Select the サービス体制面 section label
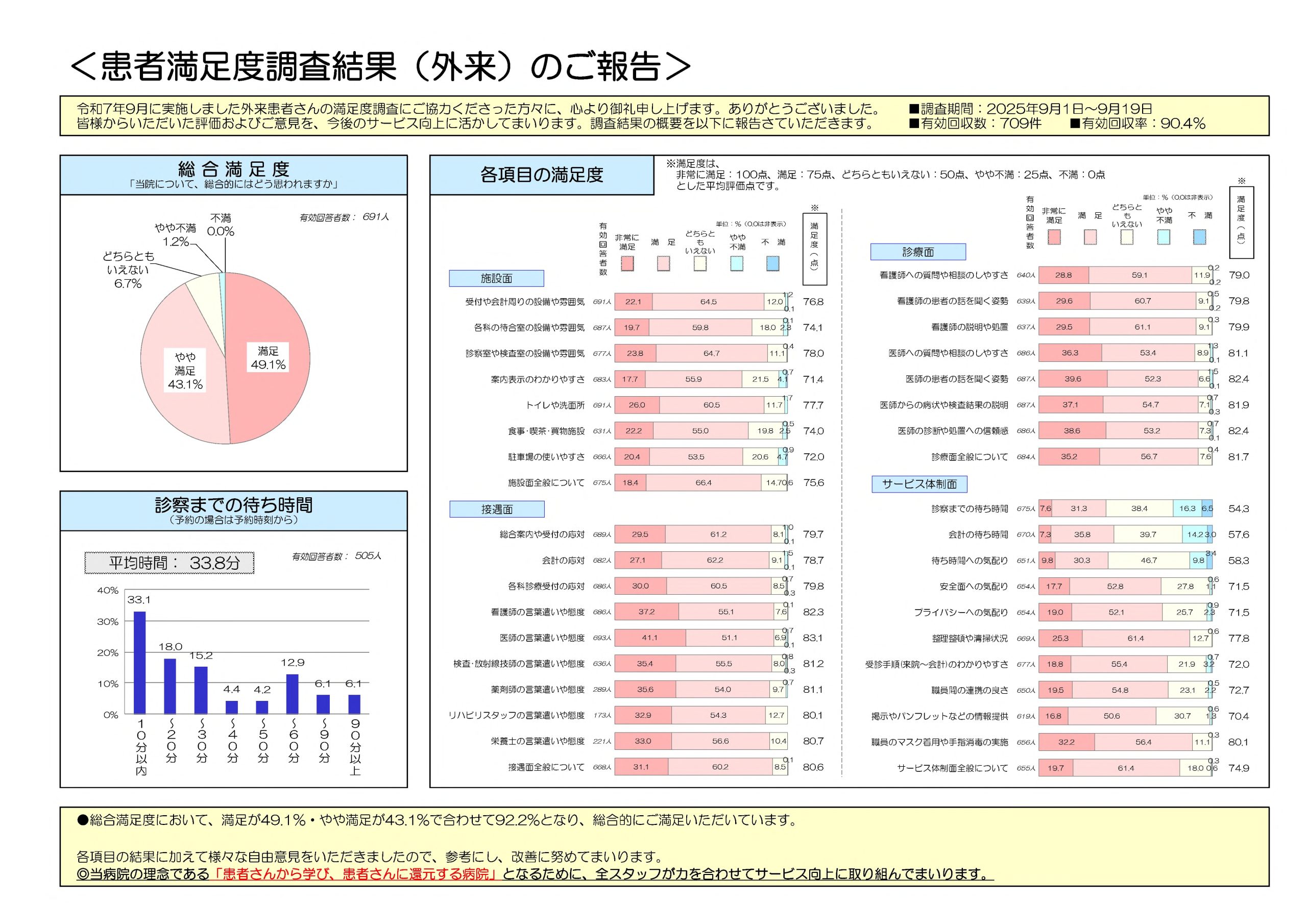This screenshot has height=924, width=1307. coord(919,484)
